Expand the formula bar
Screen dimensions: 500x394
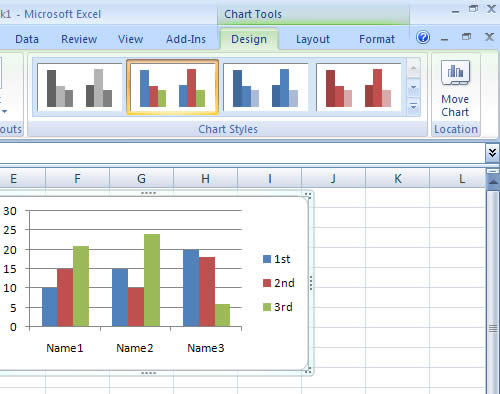[x=492, y=153]
